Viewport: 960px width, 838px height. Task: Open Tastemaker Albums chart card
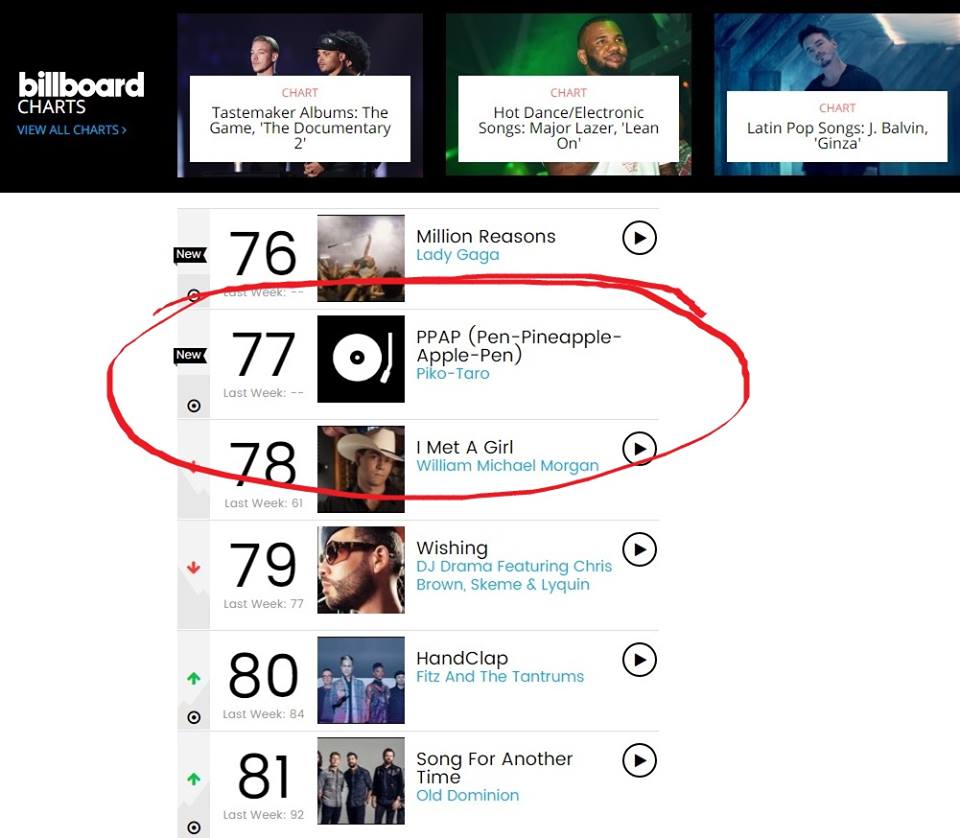[x=300, y=95]
